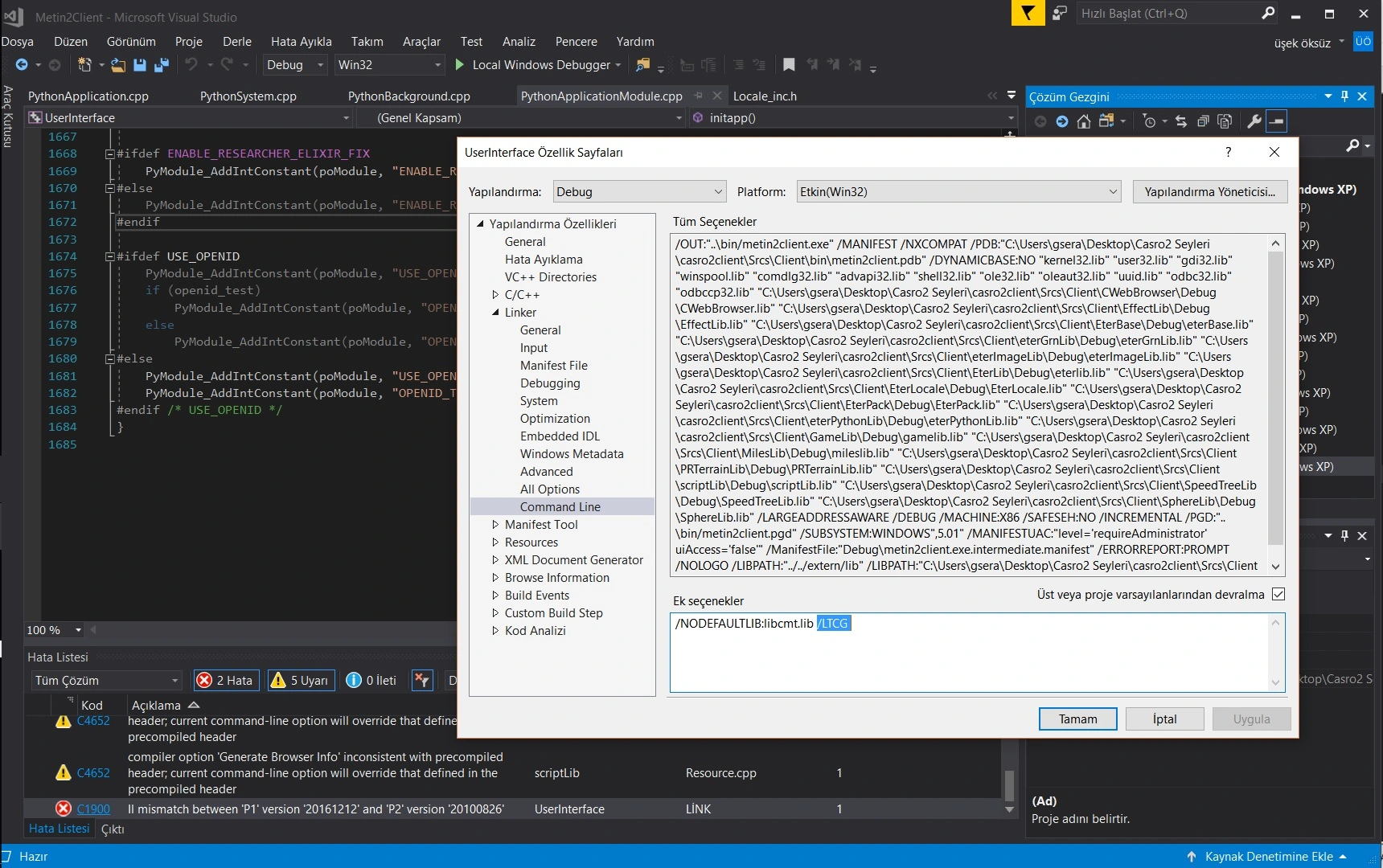Screen dimensions: 1383x868
Task: Click the Save All toolbar icon
Action: tap(162, 65)
